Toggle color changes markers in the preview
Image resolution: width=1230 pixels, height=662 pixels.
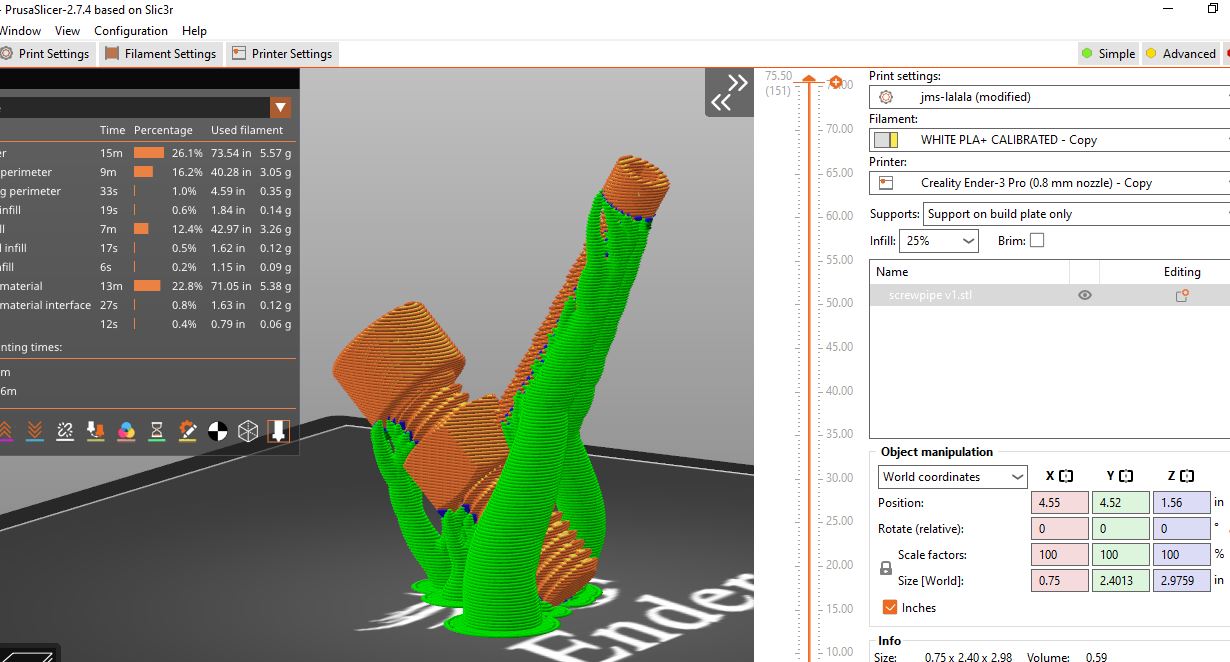coord(124,430)
